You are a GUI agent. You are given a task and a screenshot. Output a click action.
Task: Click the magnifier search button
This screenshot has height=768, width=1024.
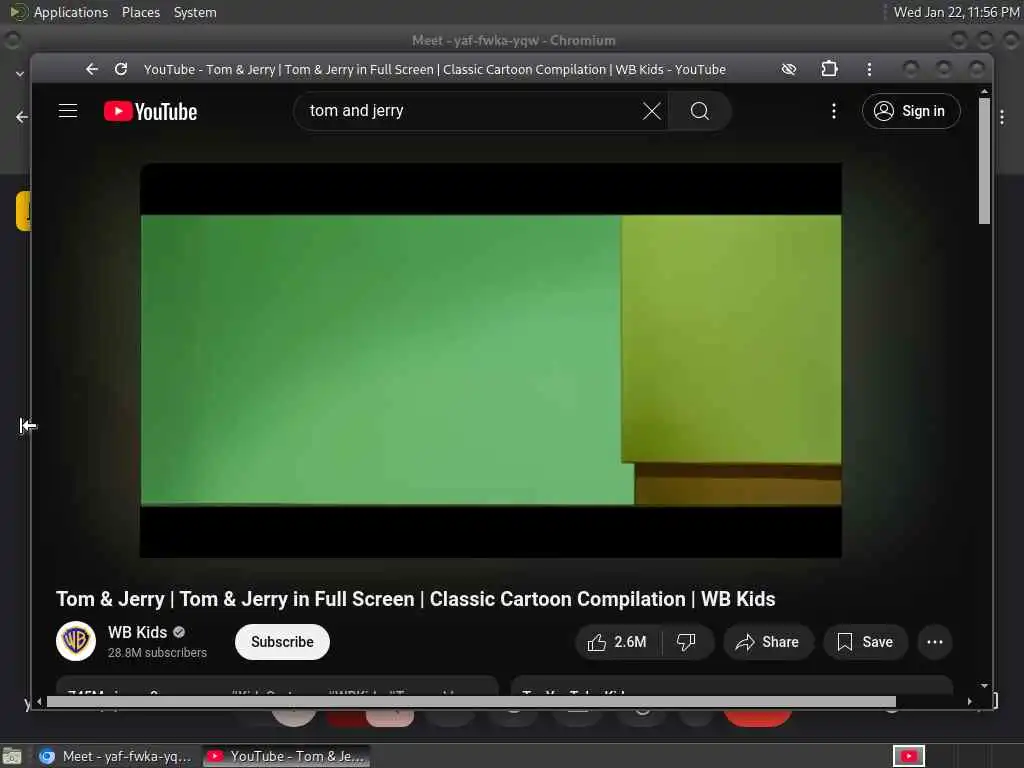tap(699, 111)
